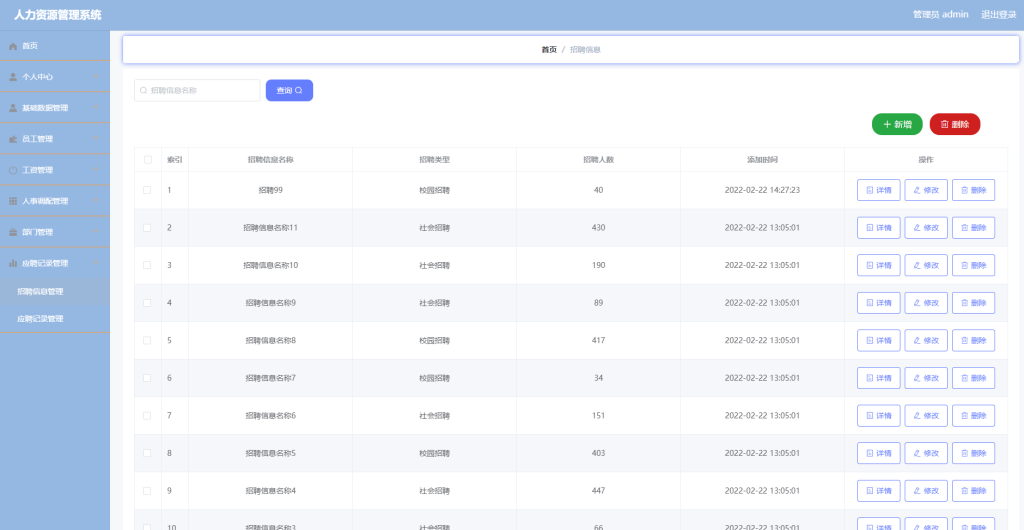The width and height of the screenshot is (1024, 530).
Task: Expand 个人中心 using its chevron arrow
Action: [x=97, y=77]
